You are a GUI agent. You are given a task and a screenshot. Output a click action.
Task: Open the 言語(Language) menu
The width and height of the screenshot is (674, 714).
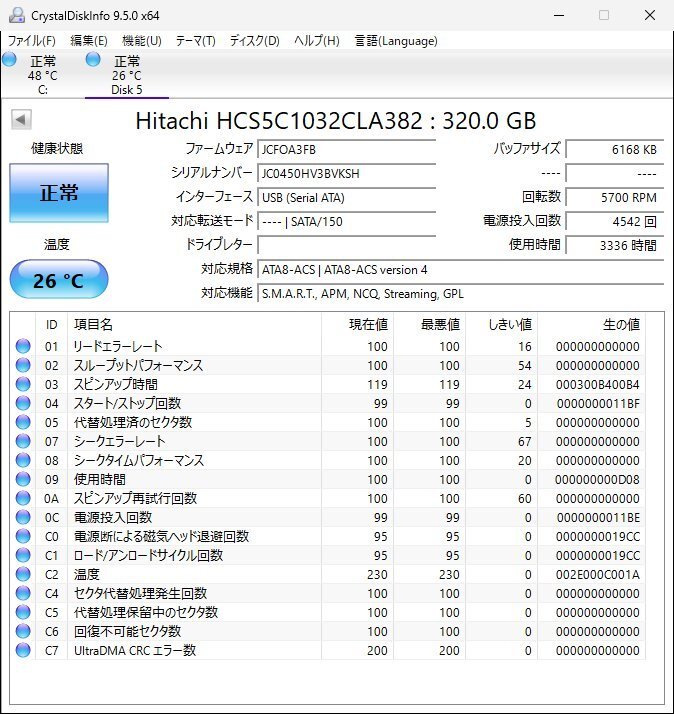[x=396, y=41]
